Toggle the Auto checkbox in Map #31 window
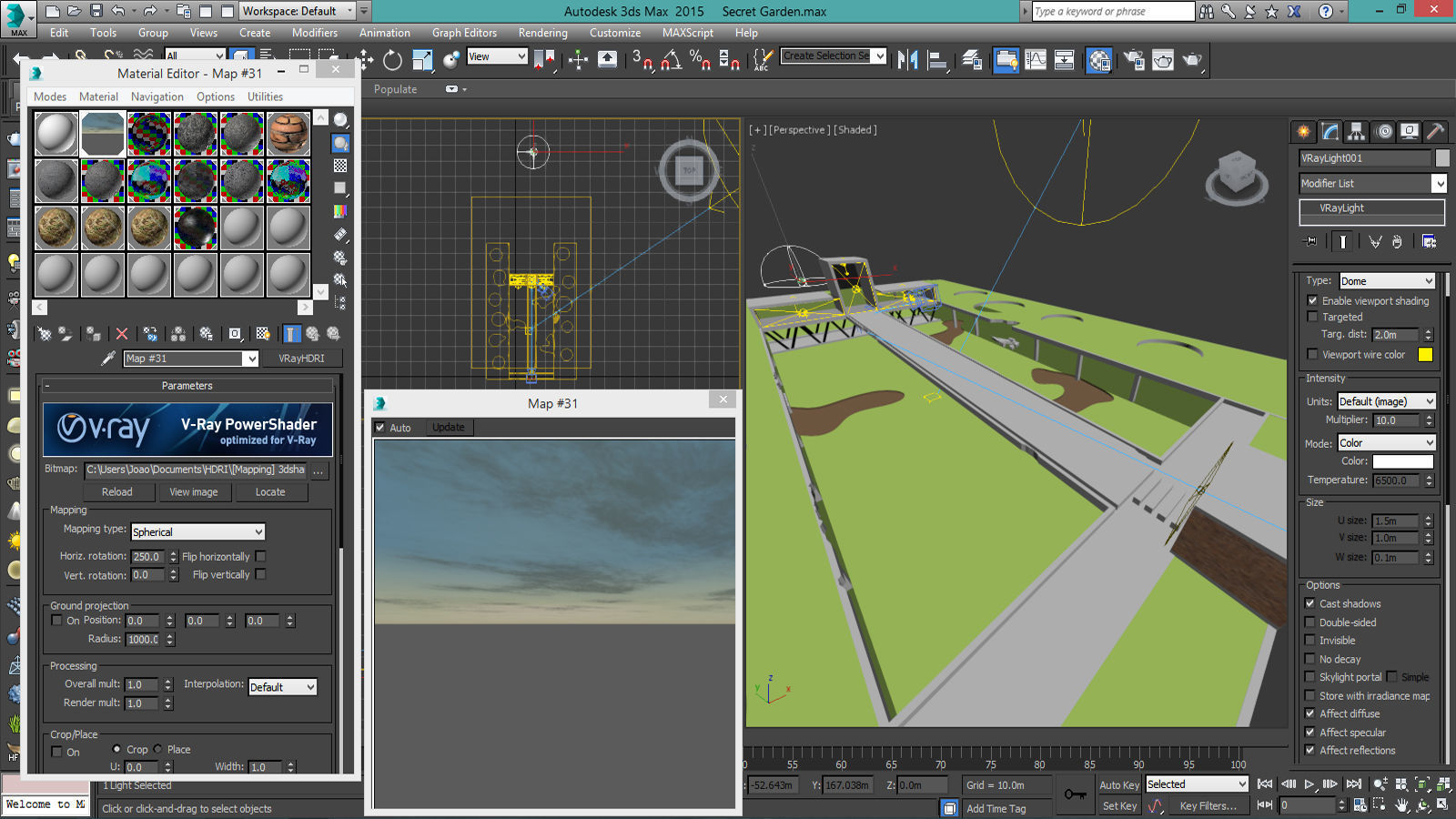The image size is (1456, 819). pyautogui.click(x=380, y=428)
